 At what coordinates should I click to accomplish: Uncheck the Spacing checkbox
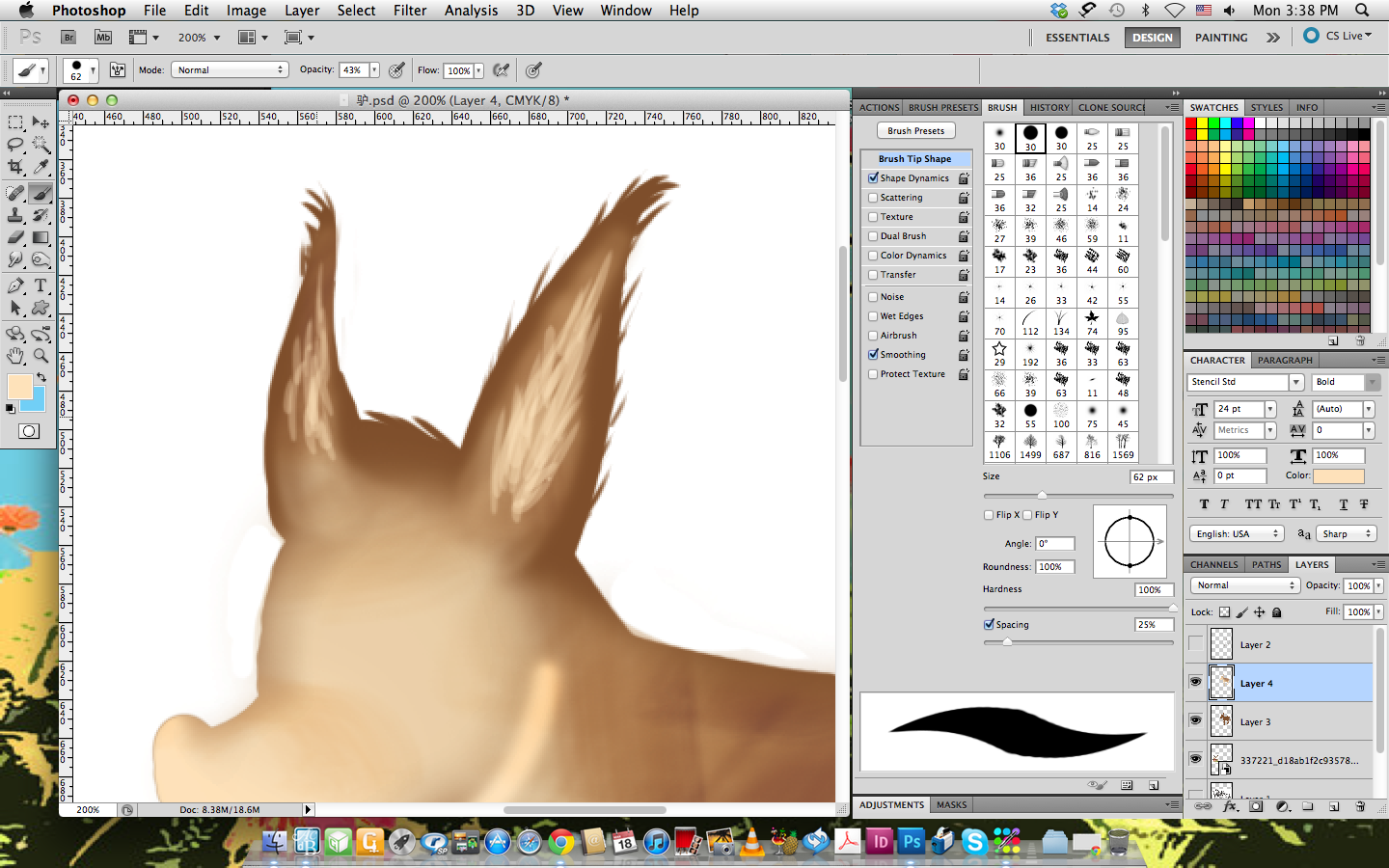pos(989,625)
